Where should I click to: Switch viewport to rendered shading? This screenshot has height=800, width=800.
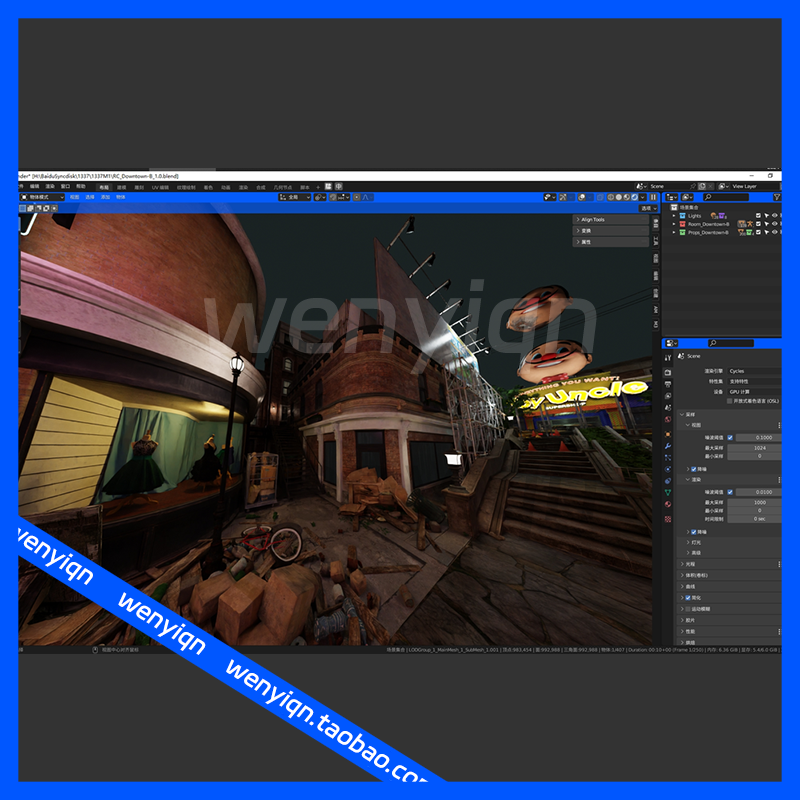point(635,197)
